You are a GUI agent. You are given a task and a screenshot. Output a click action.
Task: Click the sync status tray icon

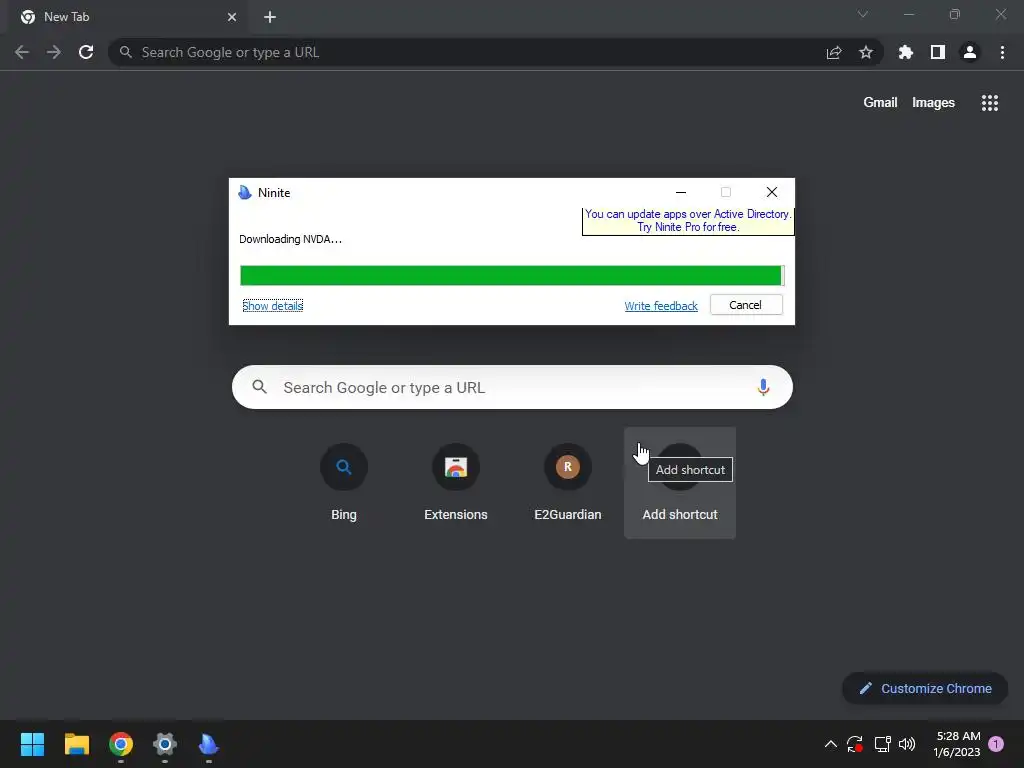coord(855,744)
